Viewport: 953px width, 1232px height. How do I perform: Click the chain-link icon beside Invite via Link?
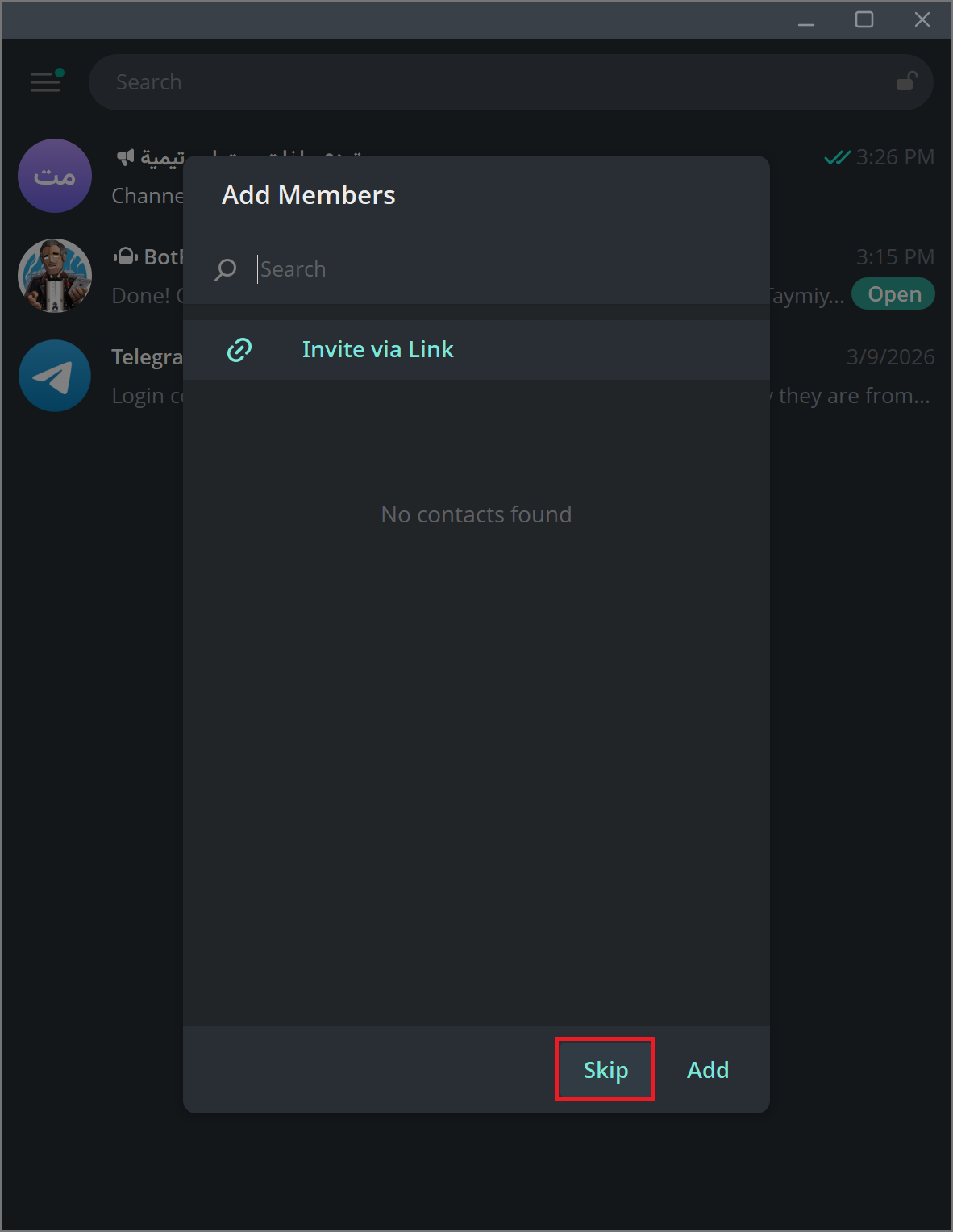(239, 350)
